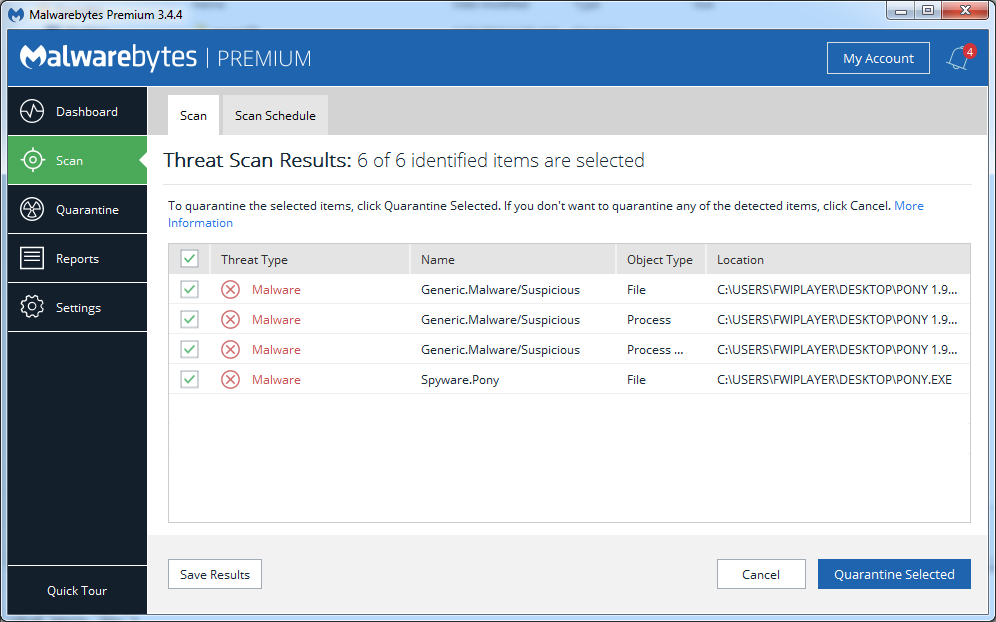Sort by Location column header
This screenshot has height=622, width=996.
coord(838,259)
